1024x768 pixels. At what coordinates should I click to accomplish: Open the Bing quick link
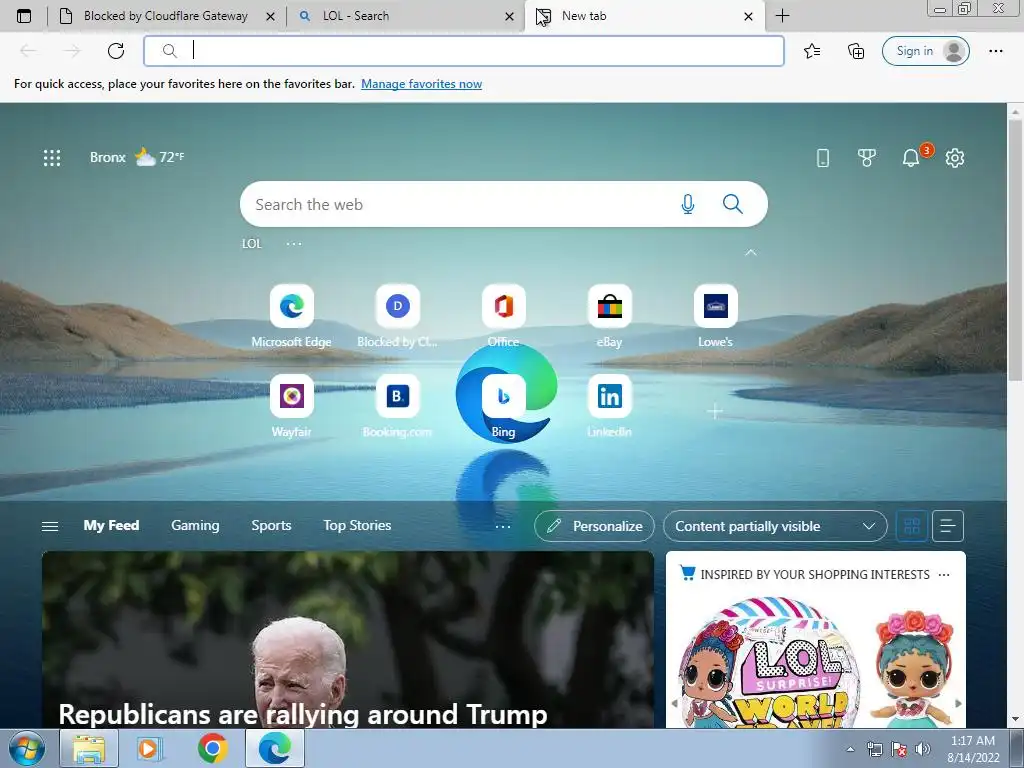pyautogui.click(x=504, y=406)
